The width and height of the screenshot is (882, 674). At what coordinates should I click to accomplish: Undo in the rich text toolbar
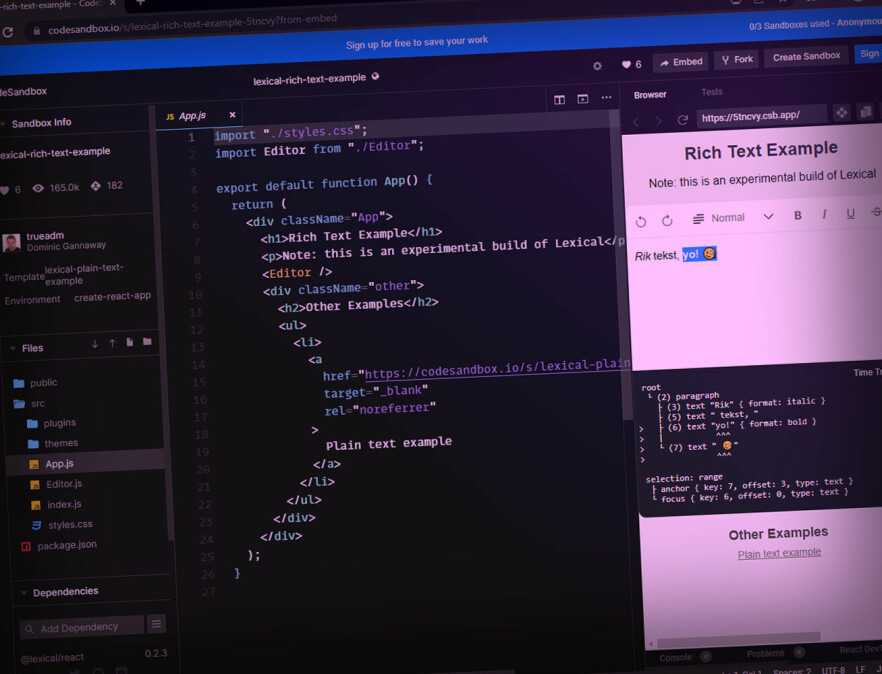point(641,222)
